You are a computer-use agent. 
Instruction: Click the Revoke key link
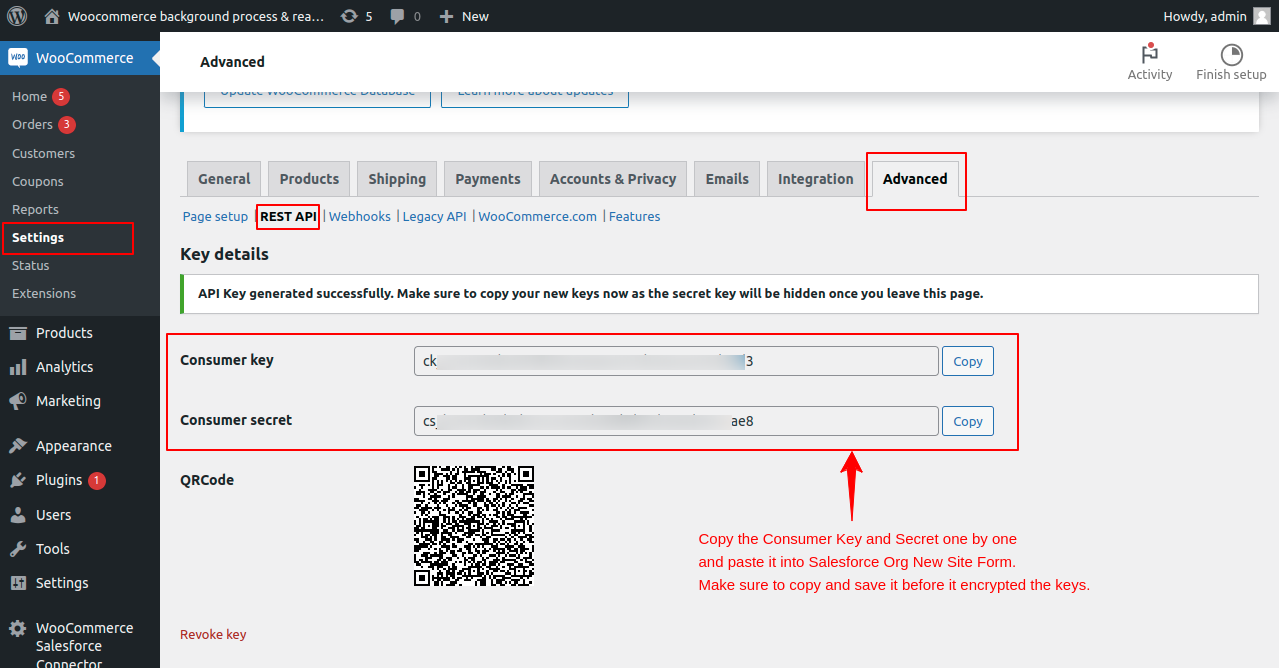click(213, 634)
